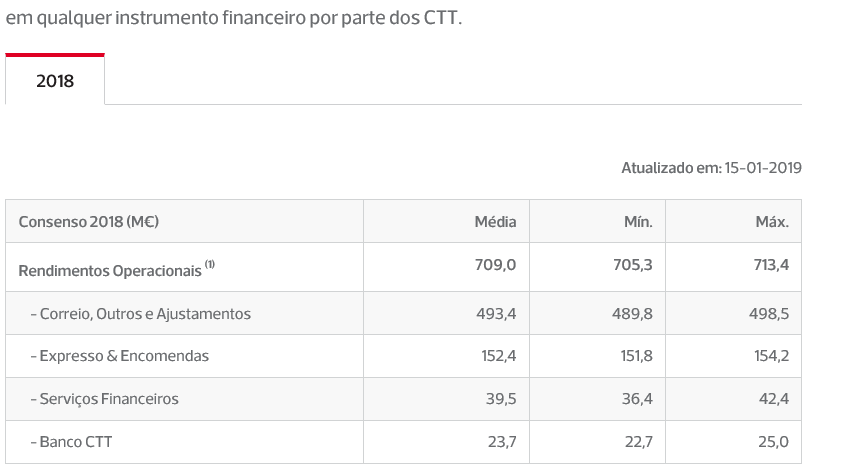Viewport: 845px width, 464px height.
Task: Click the 25,0 Banco CTT maximum value
Action: pyautogui.click(x=773, y=442)
